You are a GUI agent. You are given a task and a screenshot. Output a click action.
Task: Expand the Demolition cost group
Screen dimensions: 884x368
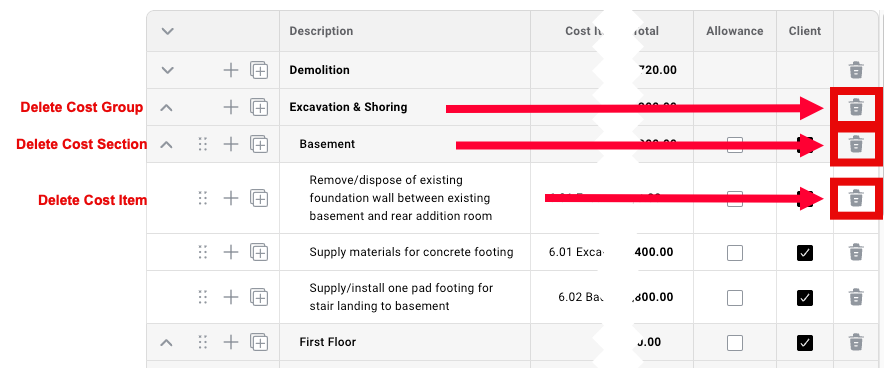pos(167,70)
